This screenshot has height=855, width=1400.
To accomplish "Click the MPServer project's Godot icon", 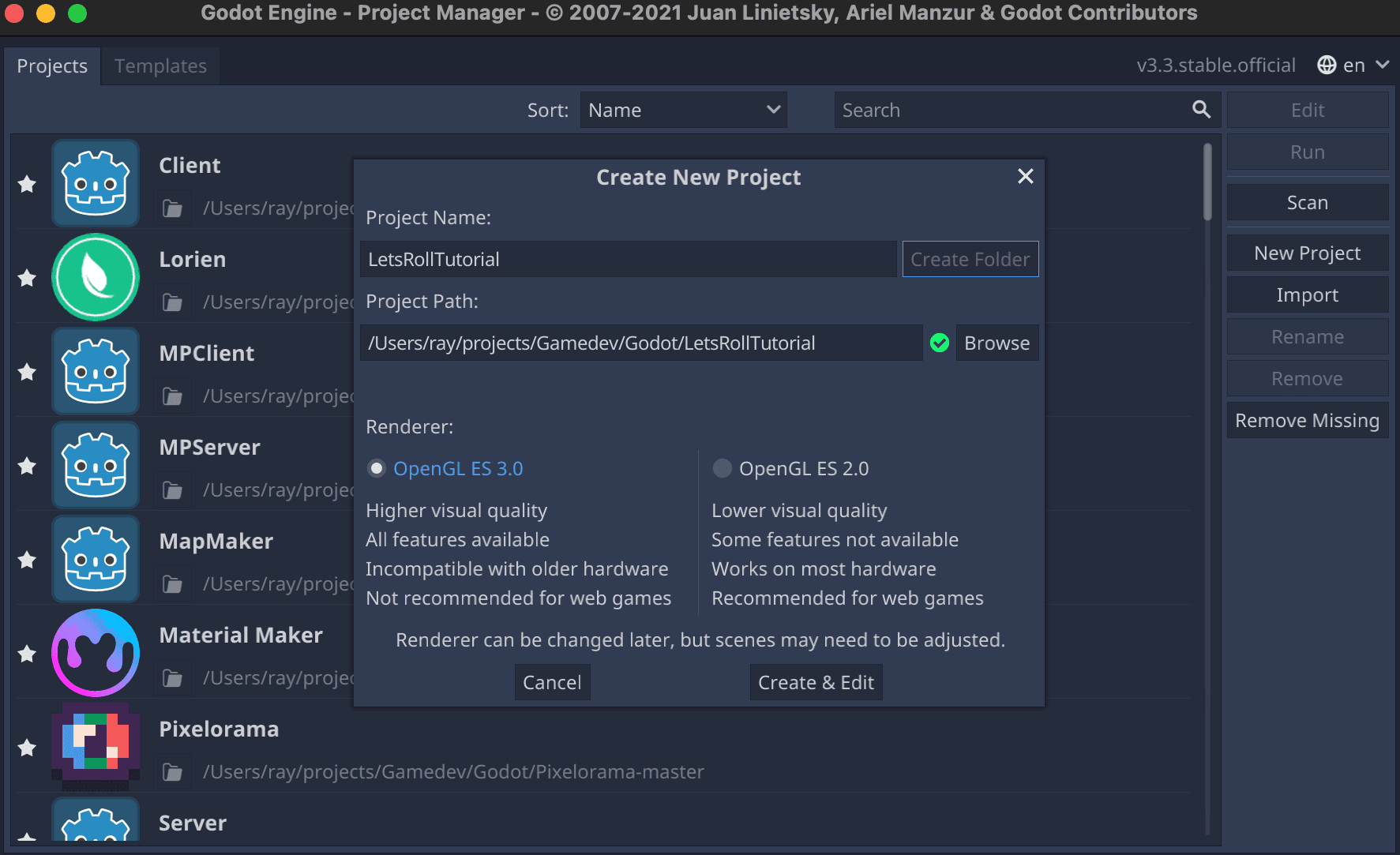I will 96,465.
